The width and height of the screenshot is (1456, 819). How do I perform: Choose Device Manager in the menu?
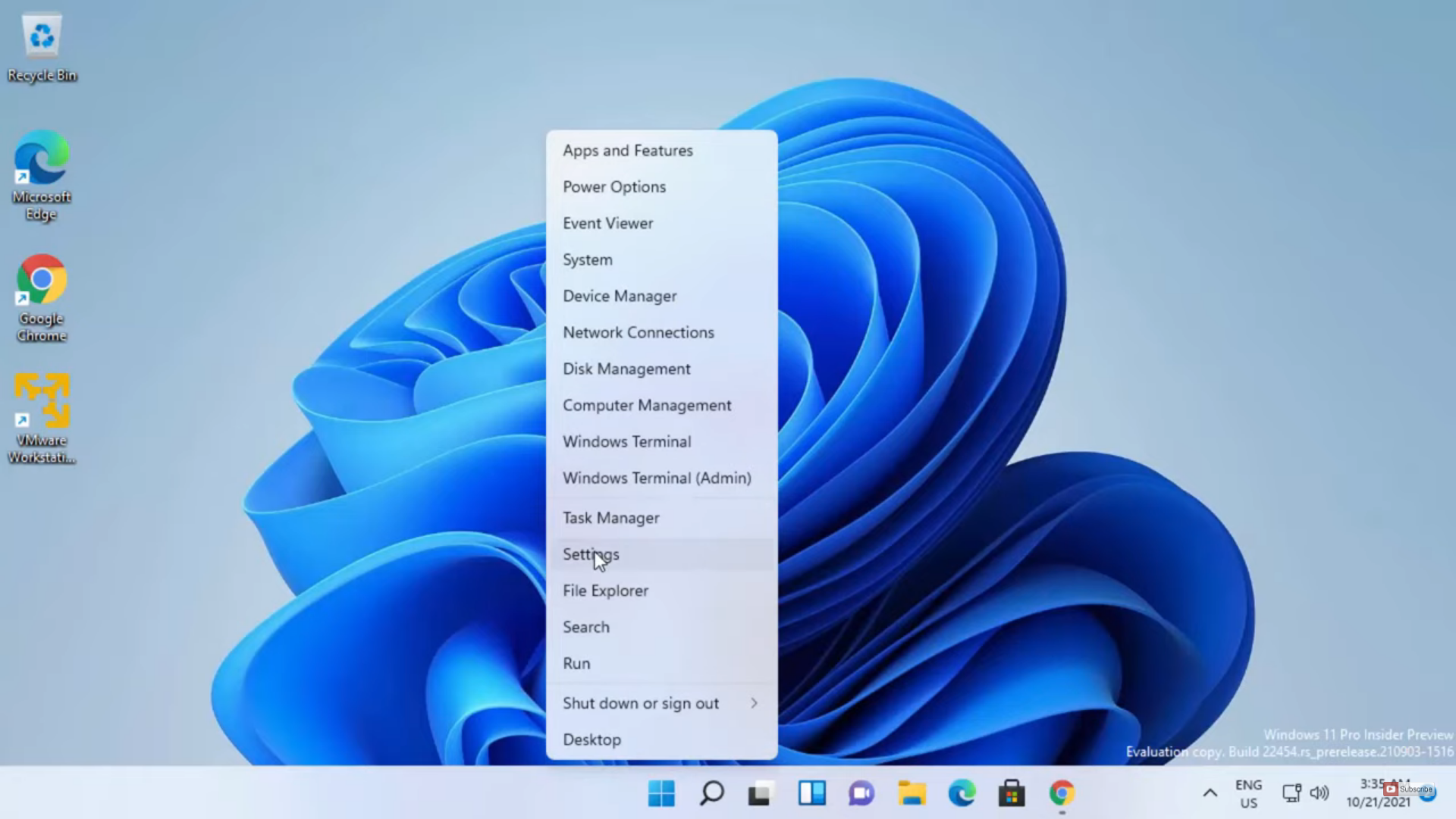(x=620, y=297)
